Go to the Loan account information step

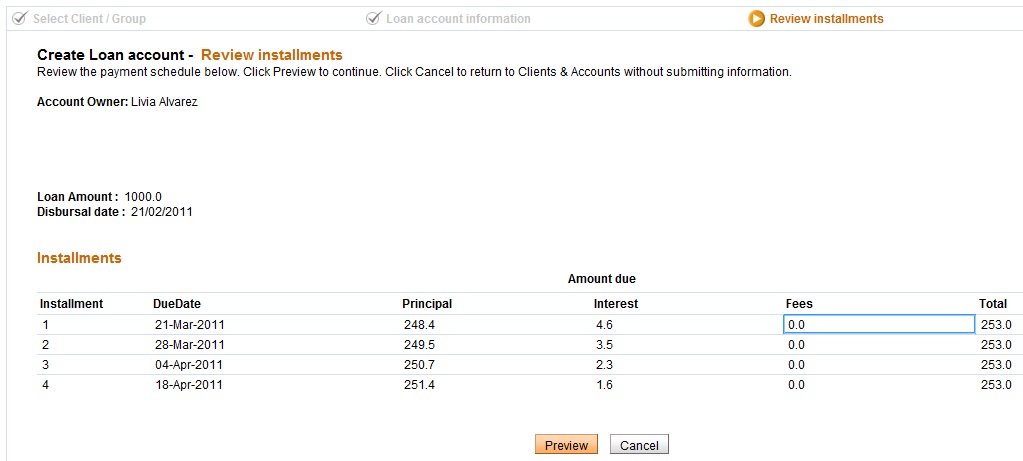pyautogui.click(x=458, y=19)
